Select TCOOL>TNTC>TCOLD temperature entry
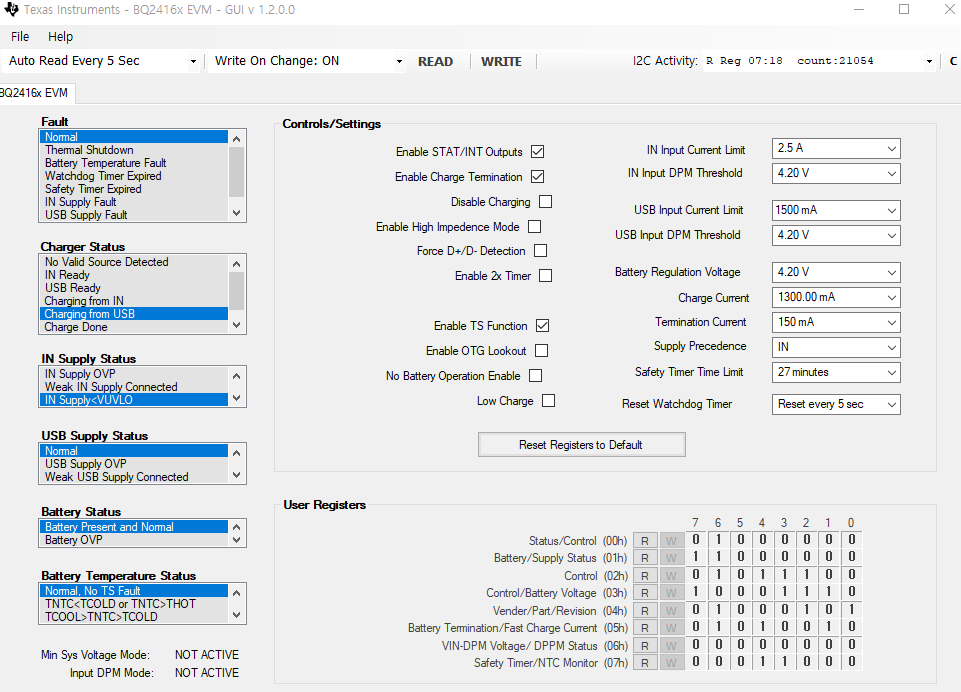This screenshot has height=692, width=961. [x=134, y=617]
